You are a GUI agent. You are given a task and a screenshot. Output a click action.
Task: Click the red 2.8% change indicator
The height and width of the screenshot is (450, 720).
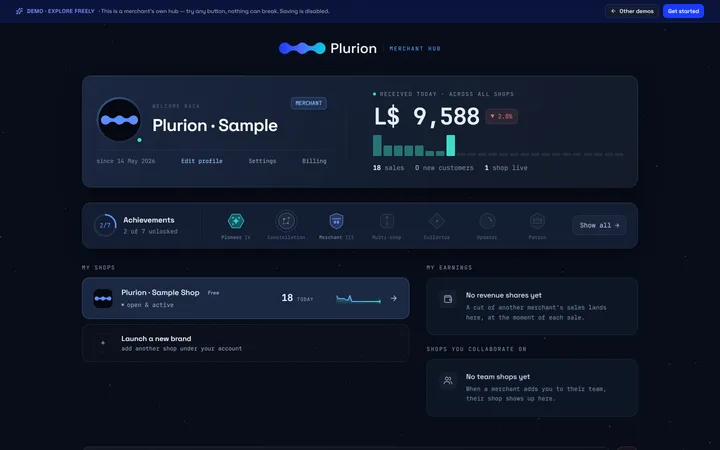(501, 116)
